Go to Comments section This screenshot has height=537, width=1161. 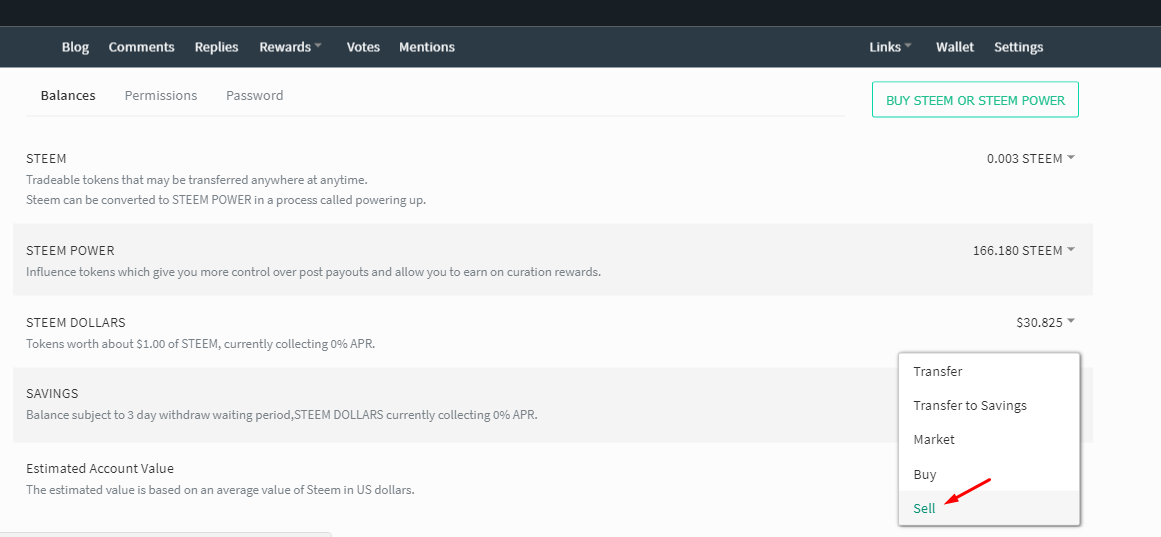(141, 47)
